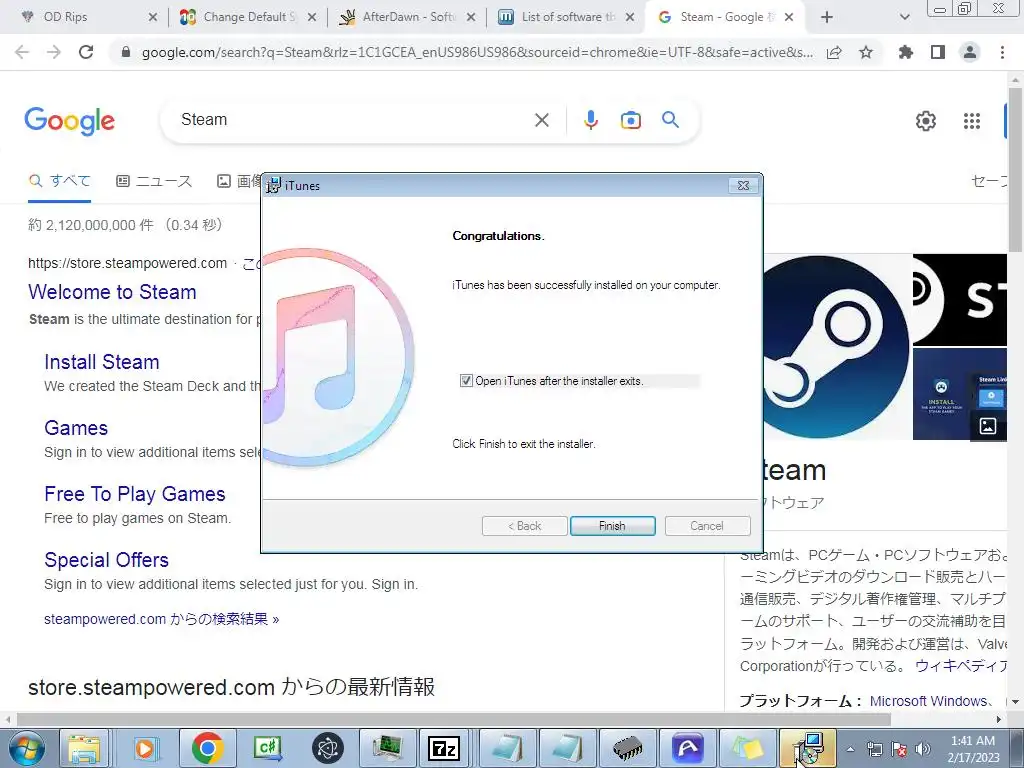The image size is (1024, 768).
Task: Open the 7-Zip taskbar icon
Action: click(x=445, y=749)
